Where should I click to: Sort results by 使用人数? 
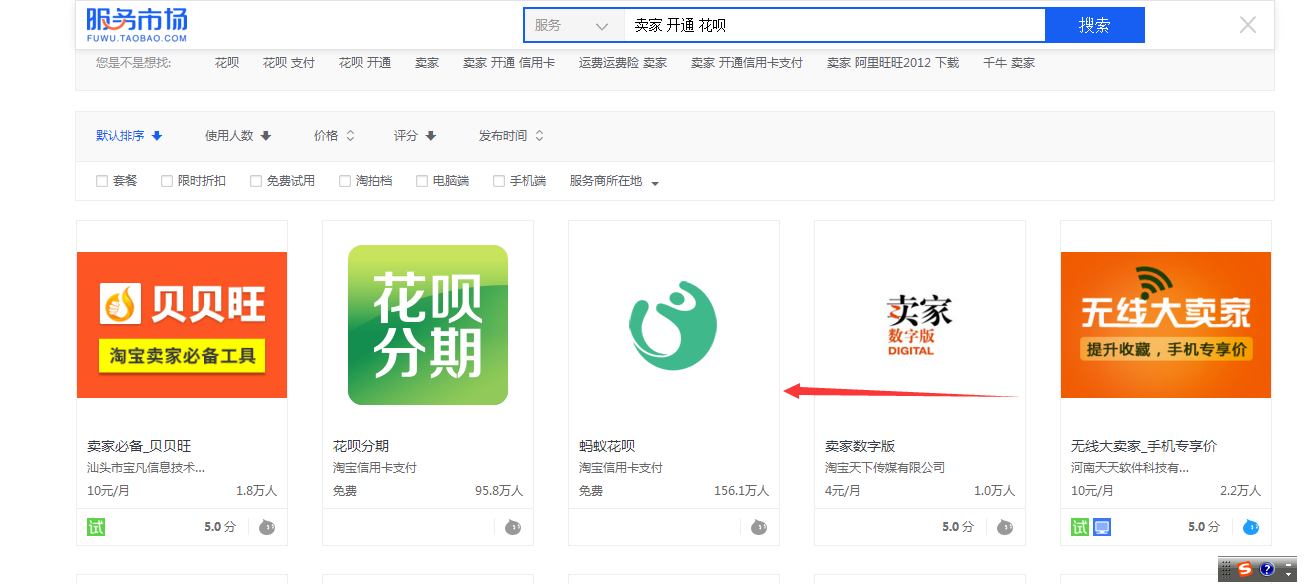[238, 136]
